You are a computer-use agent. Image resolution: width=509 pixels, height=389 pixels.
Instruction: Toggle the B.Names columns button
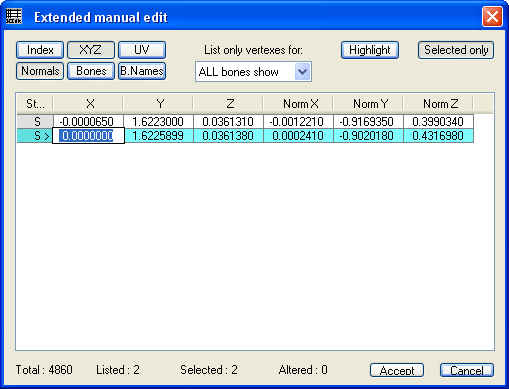pyautogui.click(x=142, y=71)
